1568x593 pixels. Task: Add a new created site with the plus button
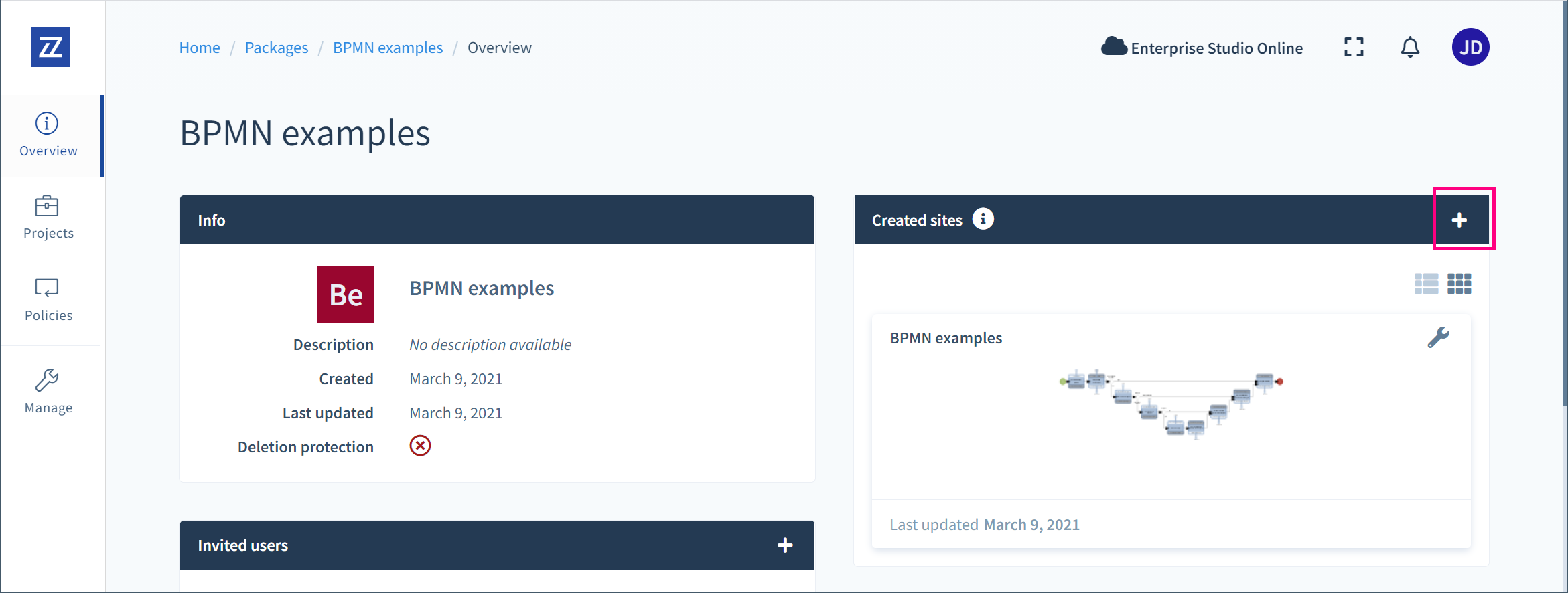pyautogui.click(x=1459, y=220)
